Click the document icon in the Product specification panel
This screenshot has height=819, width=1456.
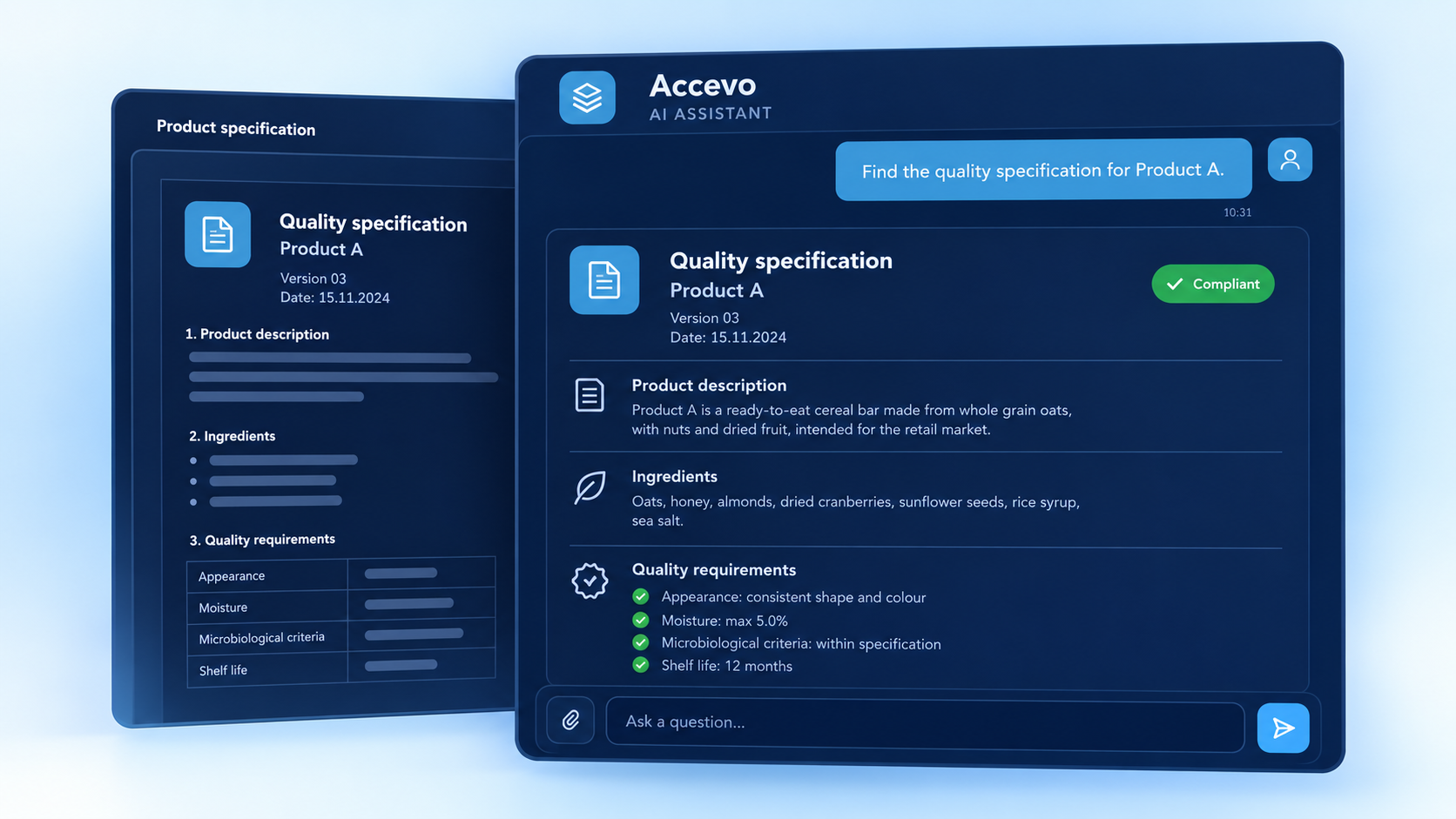[x=218, y=235]
